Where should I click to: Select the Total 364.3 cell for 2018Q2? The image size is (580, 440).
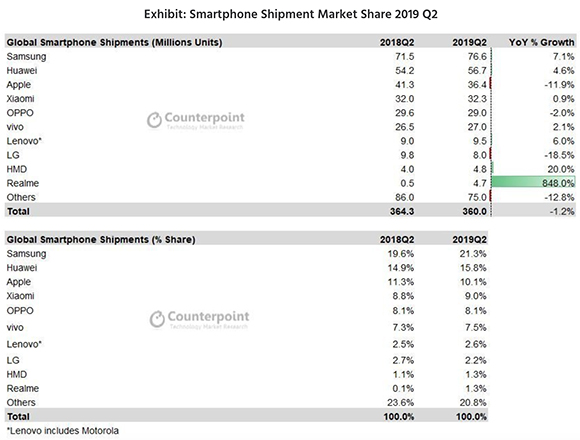(402, 211)
